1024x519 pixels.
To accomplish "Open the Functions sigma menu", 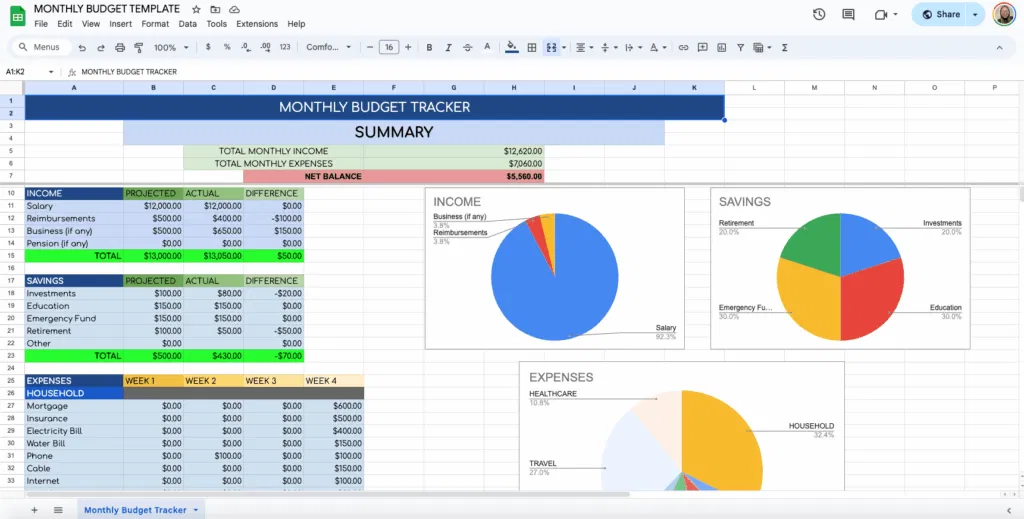I will [784, 47].
